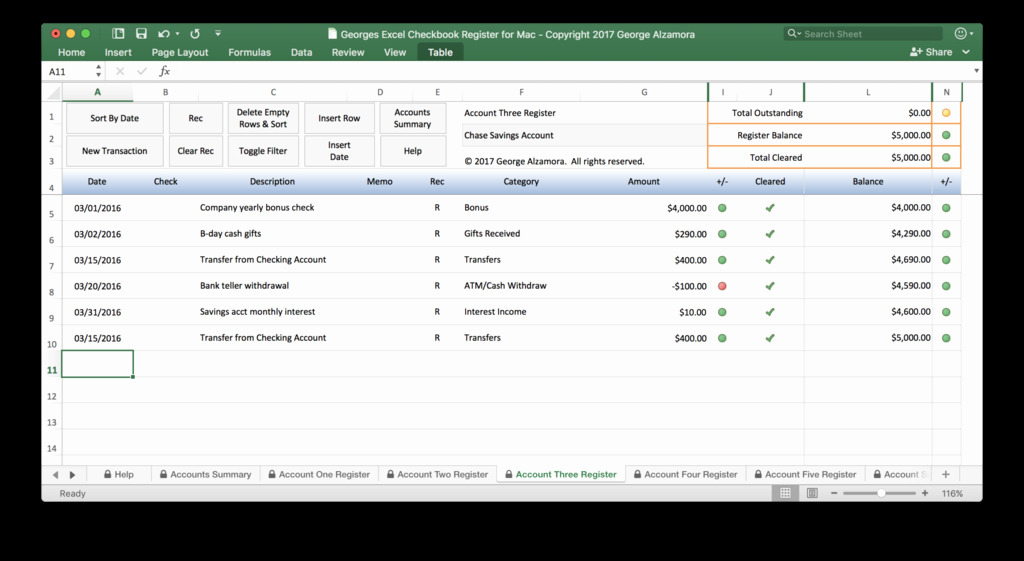Click Cleared checkmark for Bank teller withdrawal
The image size is (1024, 561).
tap(770, 286)
